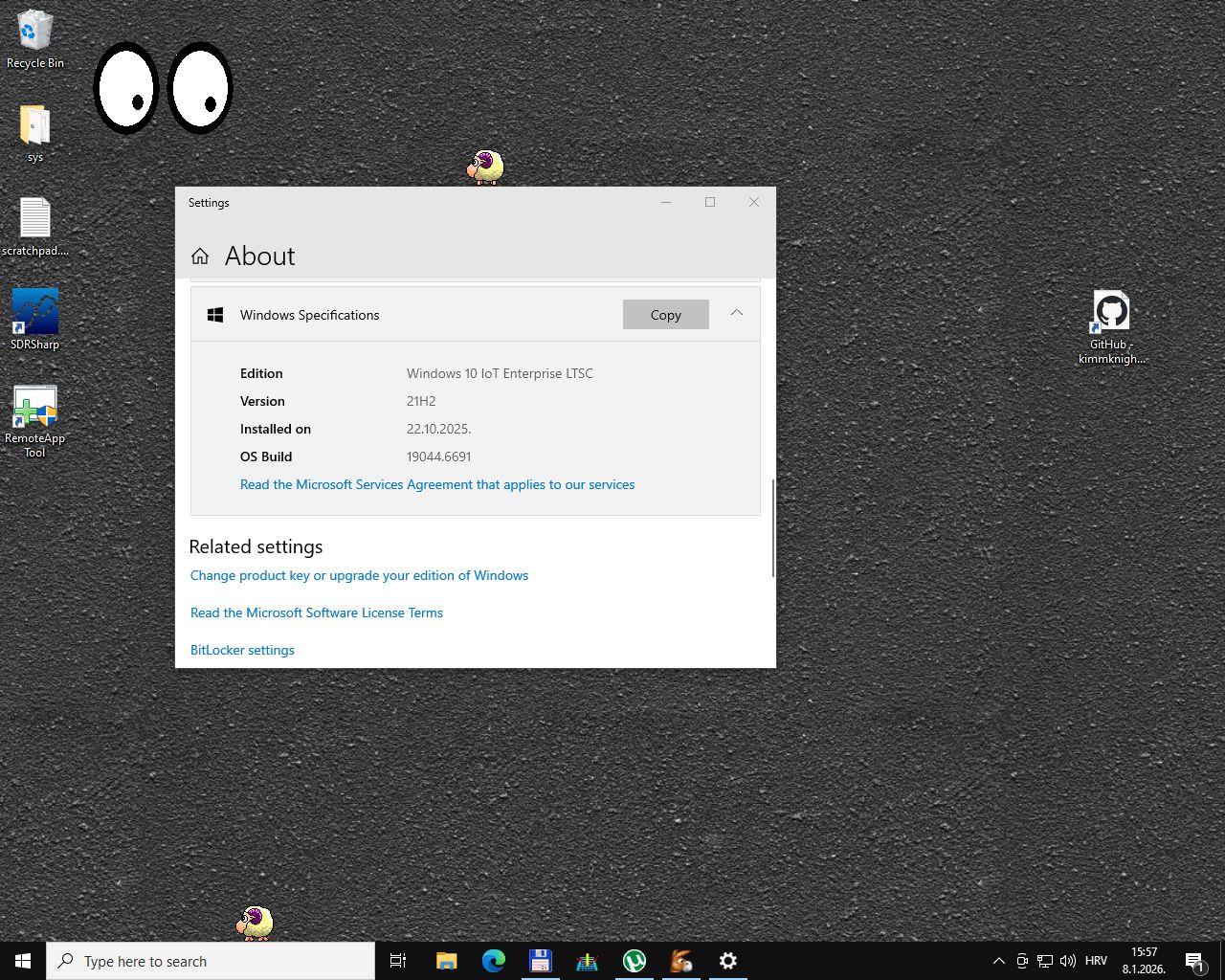
Task: Open the floppy disk app on taskbar
Action: click(540, 961)
